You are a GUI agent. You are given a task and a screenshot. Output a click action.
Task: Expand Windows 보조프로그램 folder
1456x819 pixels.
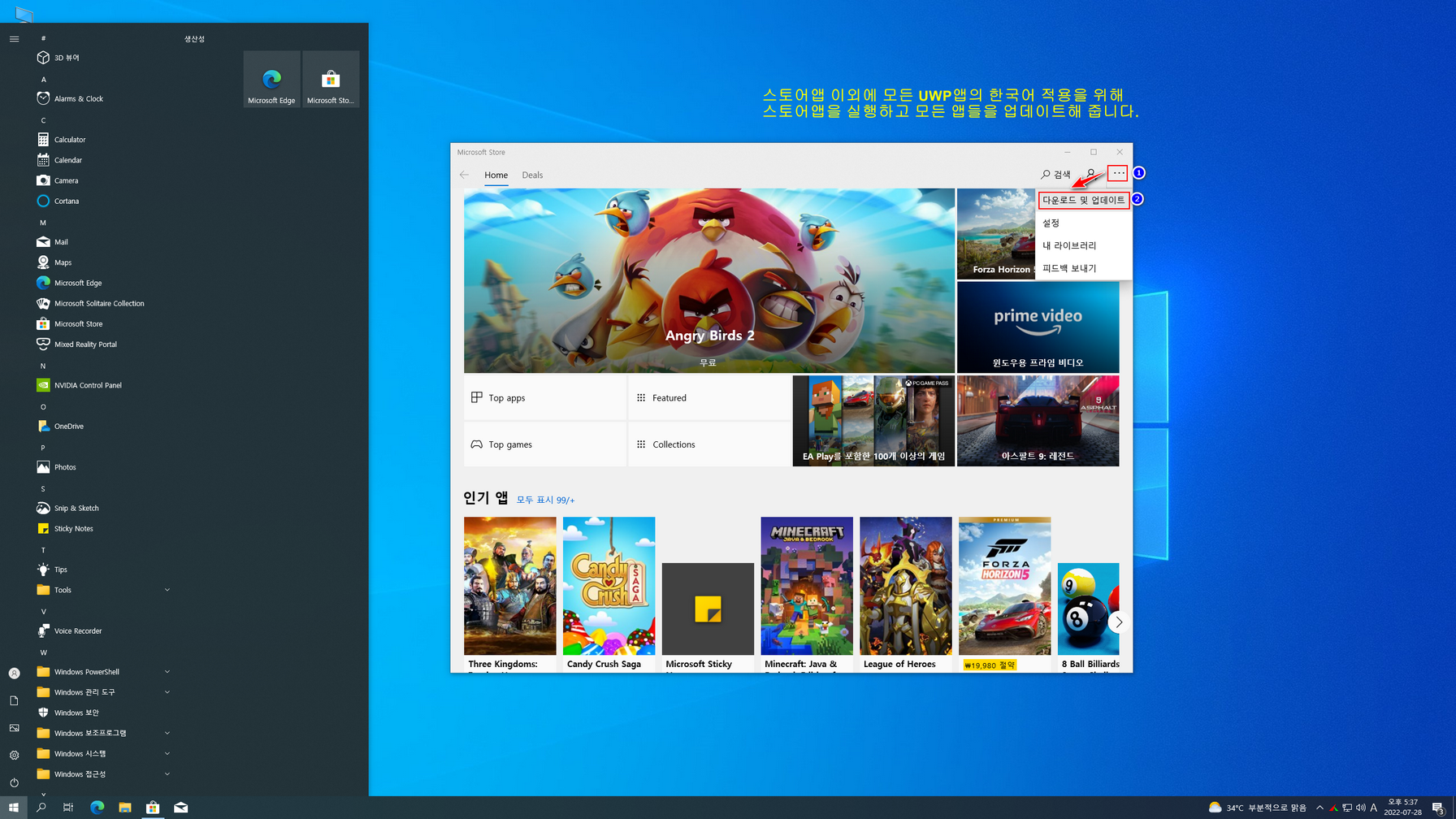(x=102, y=733)
